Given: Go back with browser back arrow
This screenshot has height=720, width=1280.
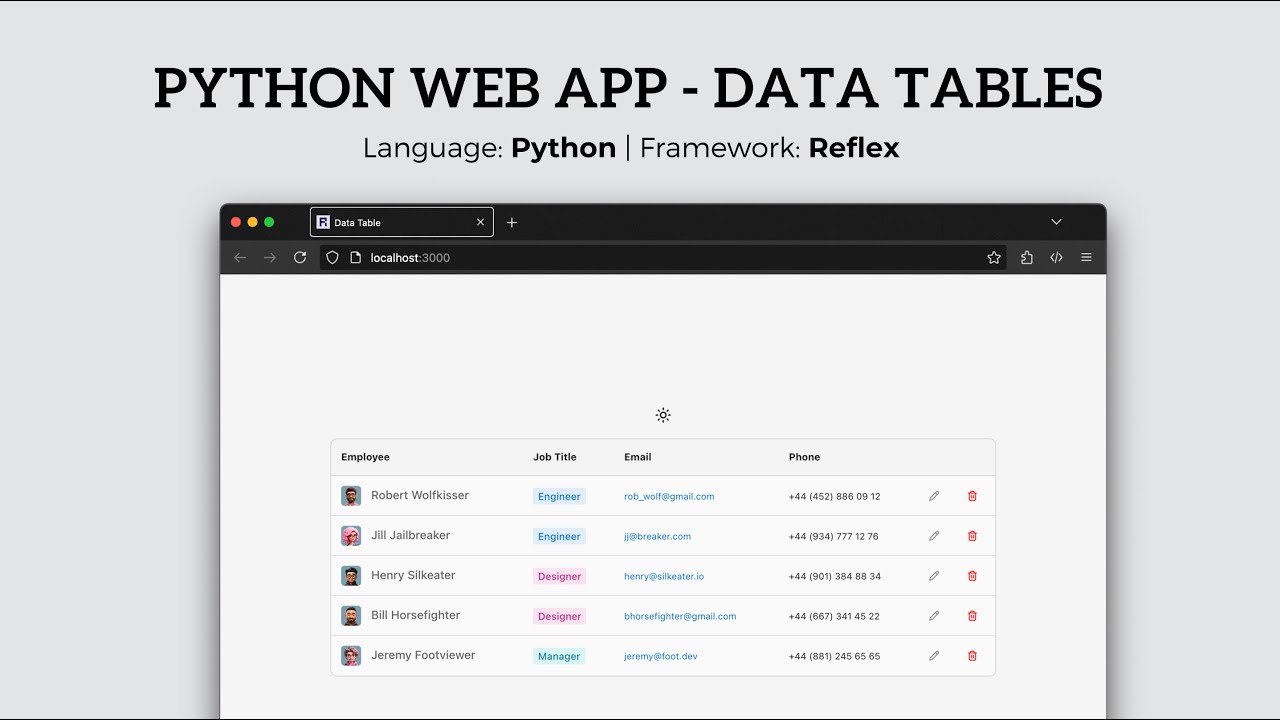Looking at the screenshot, I should [240, 258].
